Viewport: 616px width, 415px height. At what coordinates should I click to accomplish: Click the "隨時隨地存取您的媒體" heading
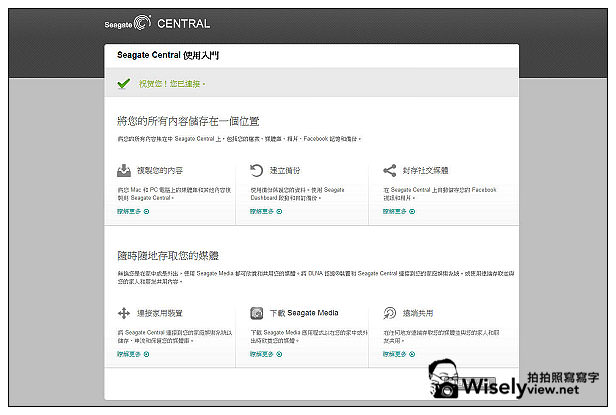(x=168, y=256)
